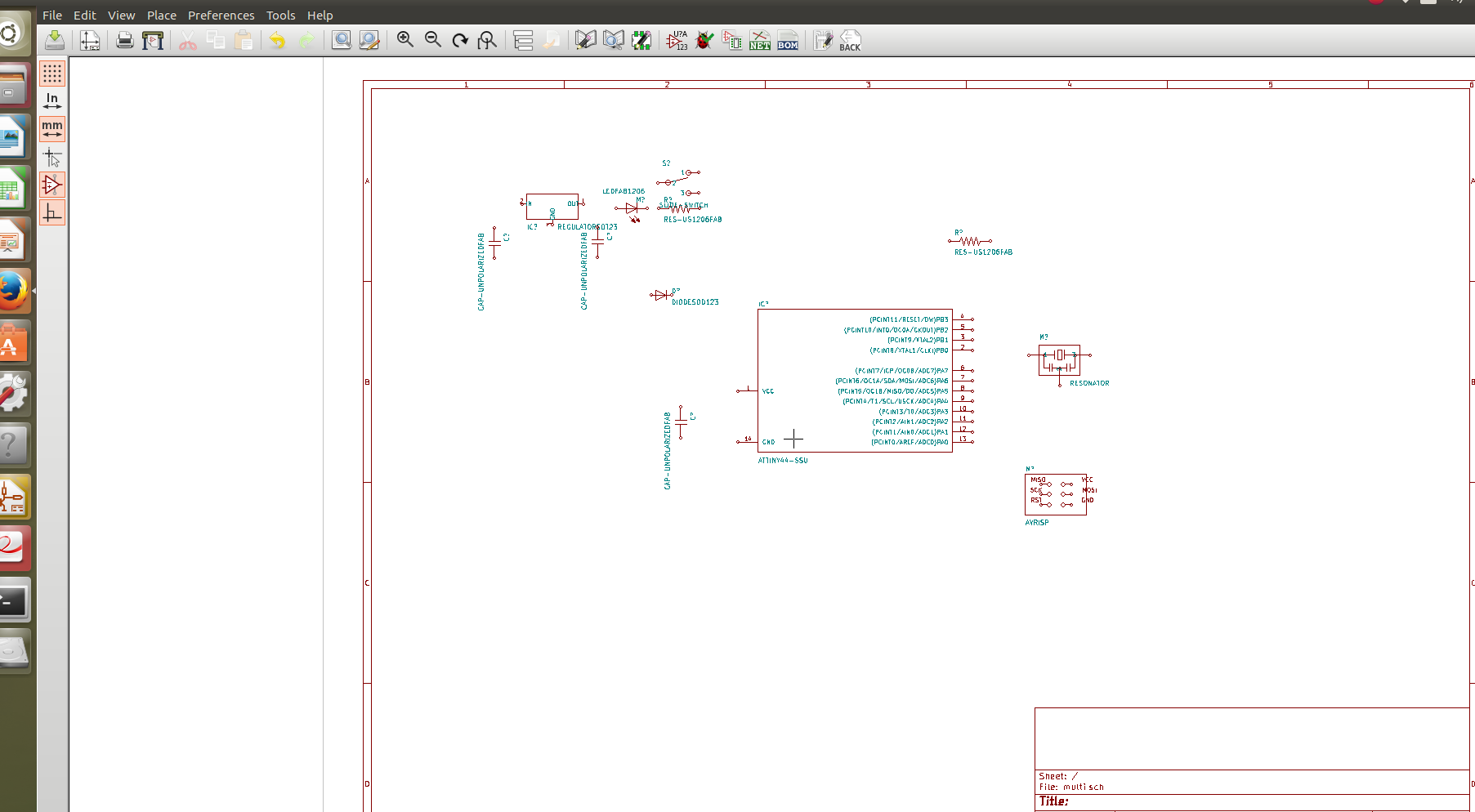The width and height of the screenshot is (1475, 812).
Task: Open the Place menu
Action: 162,15
